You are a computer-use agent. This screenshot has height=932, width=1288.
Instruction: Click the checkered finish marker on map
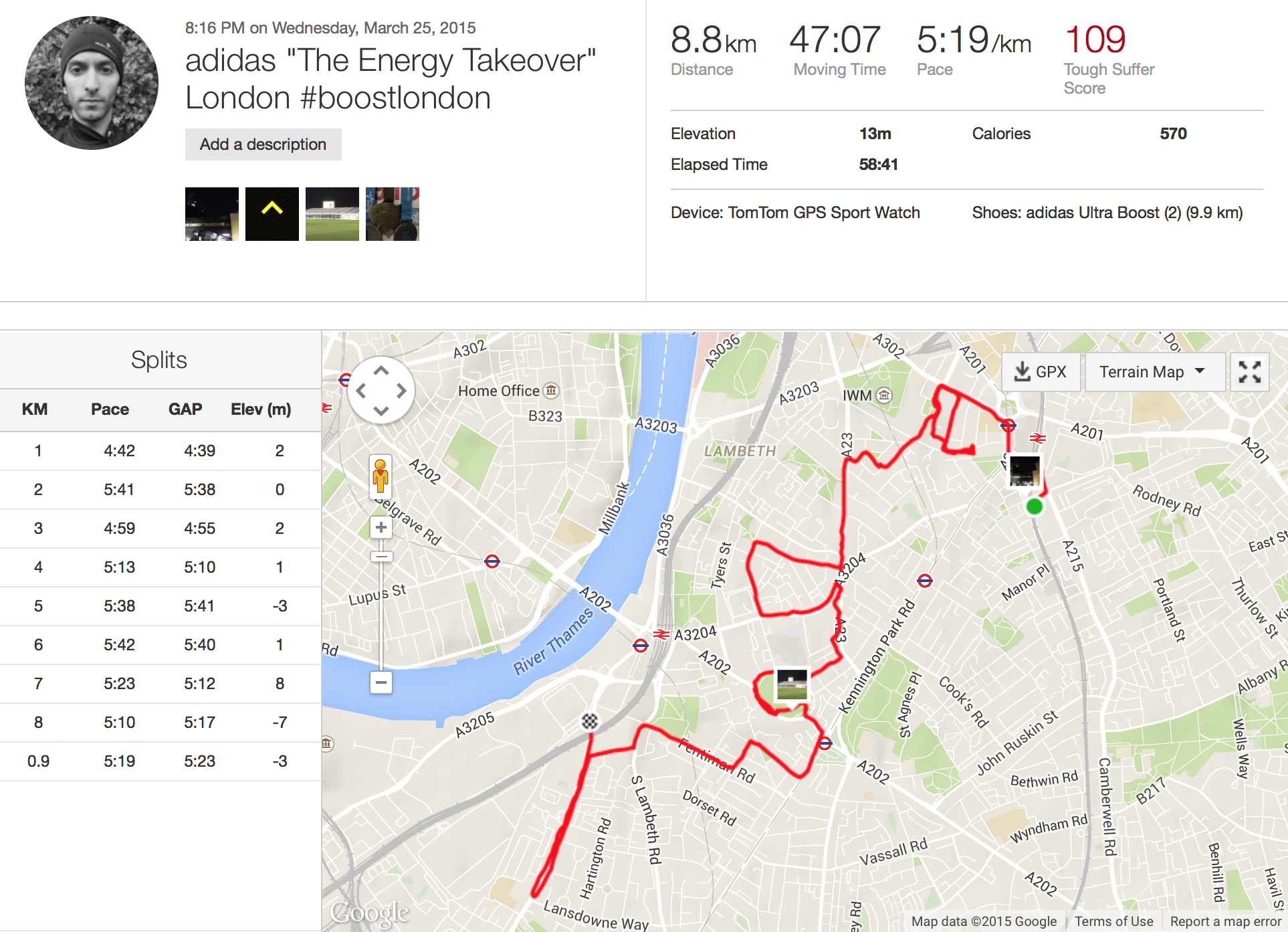click(589, 721)
